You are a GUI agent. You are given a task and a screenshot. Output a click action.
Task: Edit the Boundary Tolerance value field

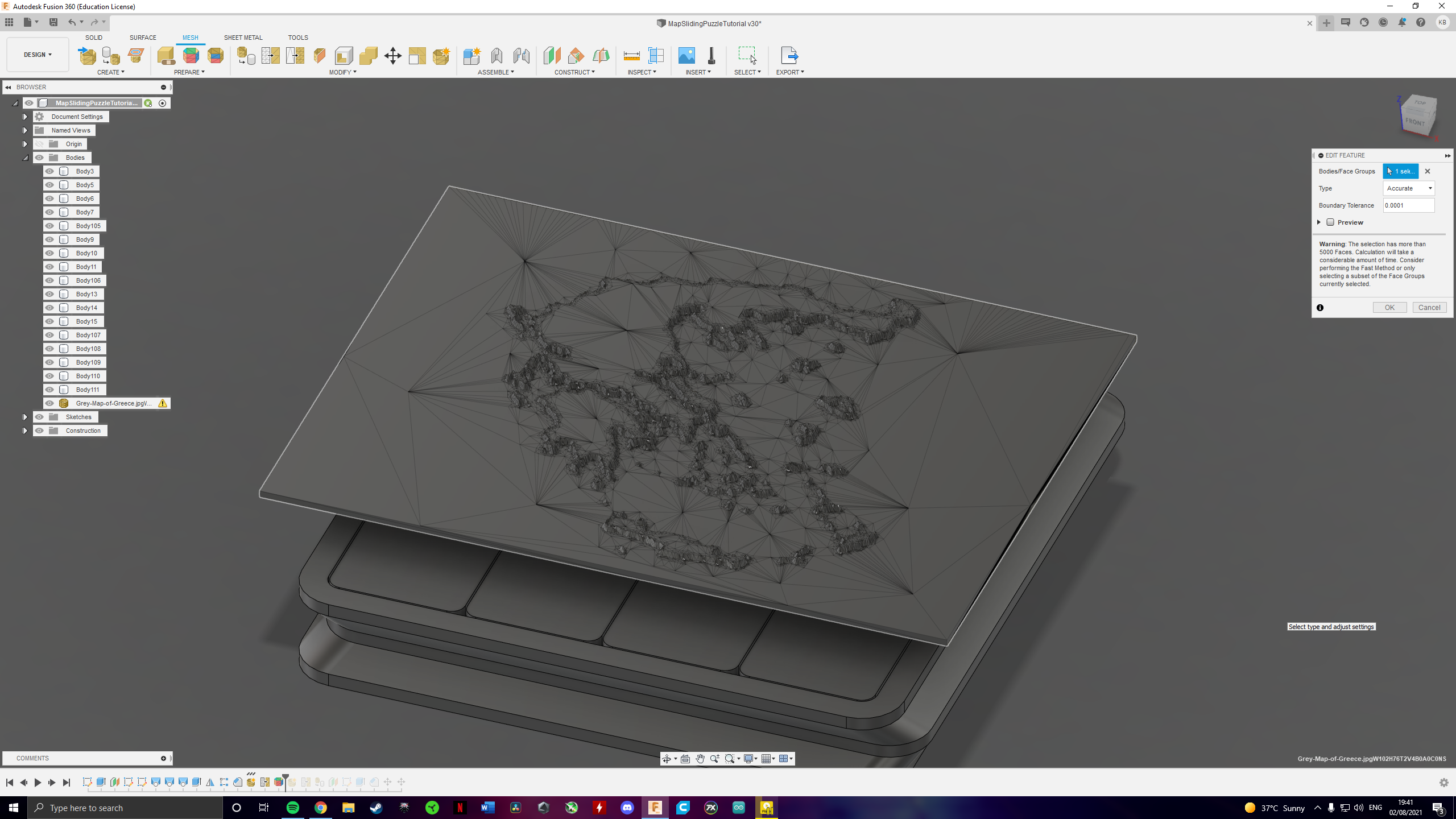(x=1409, y=205)
